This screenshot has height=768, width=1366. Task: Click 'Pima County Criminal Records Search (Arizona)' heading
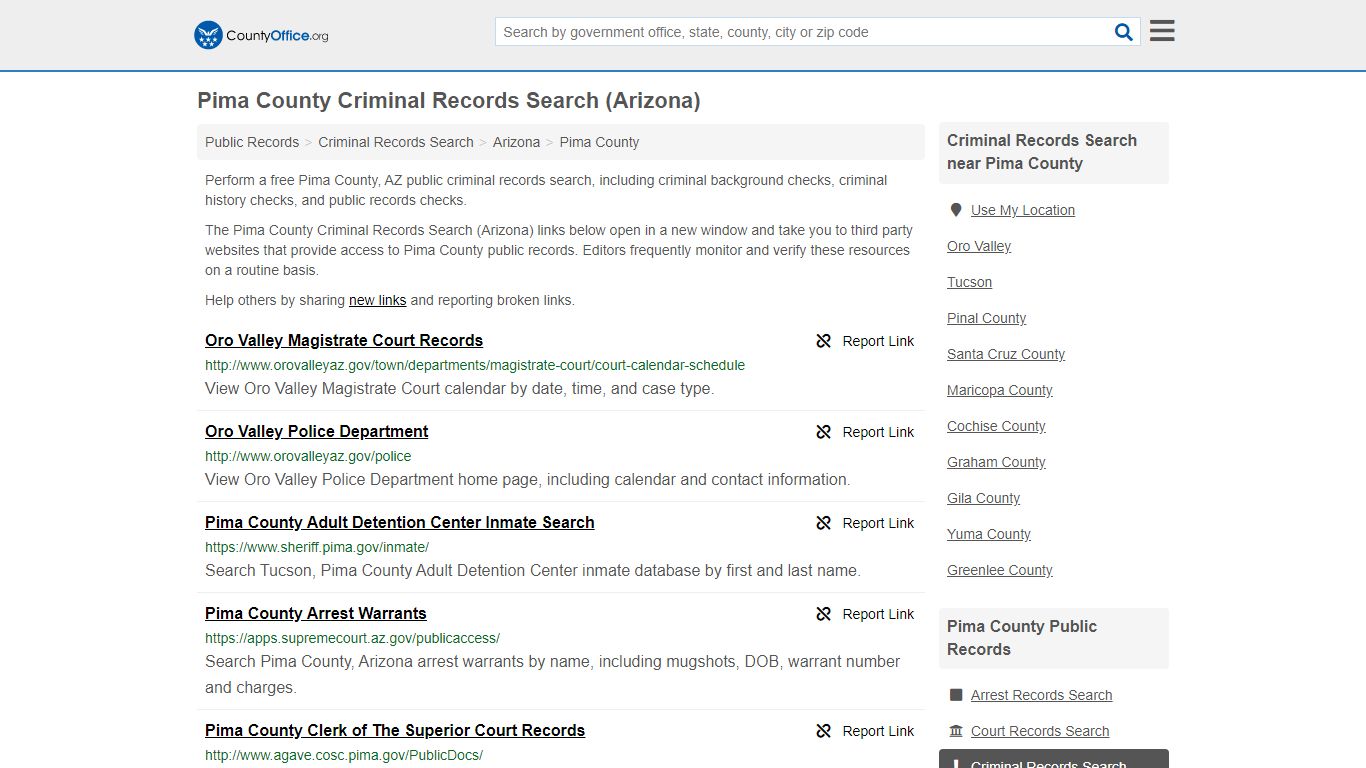coord(449,101)
